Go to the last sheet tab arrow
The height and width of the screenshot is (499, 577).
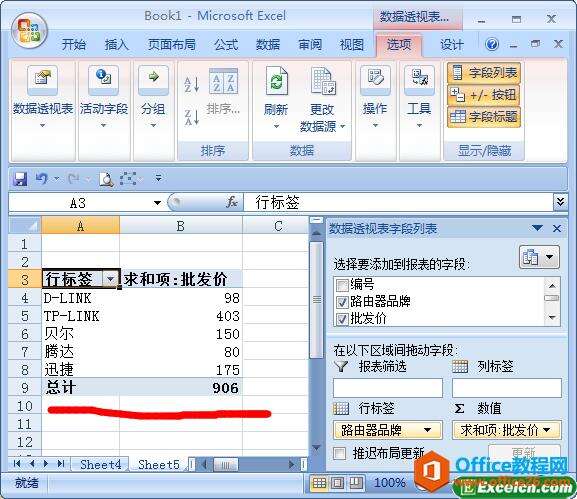61,464
